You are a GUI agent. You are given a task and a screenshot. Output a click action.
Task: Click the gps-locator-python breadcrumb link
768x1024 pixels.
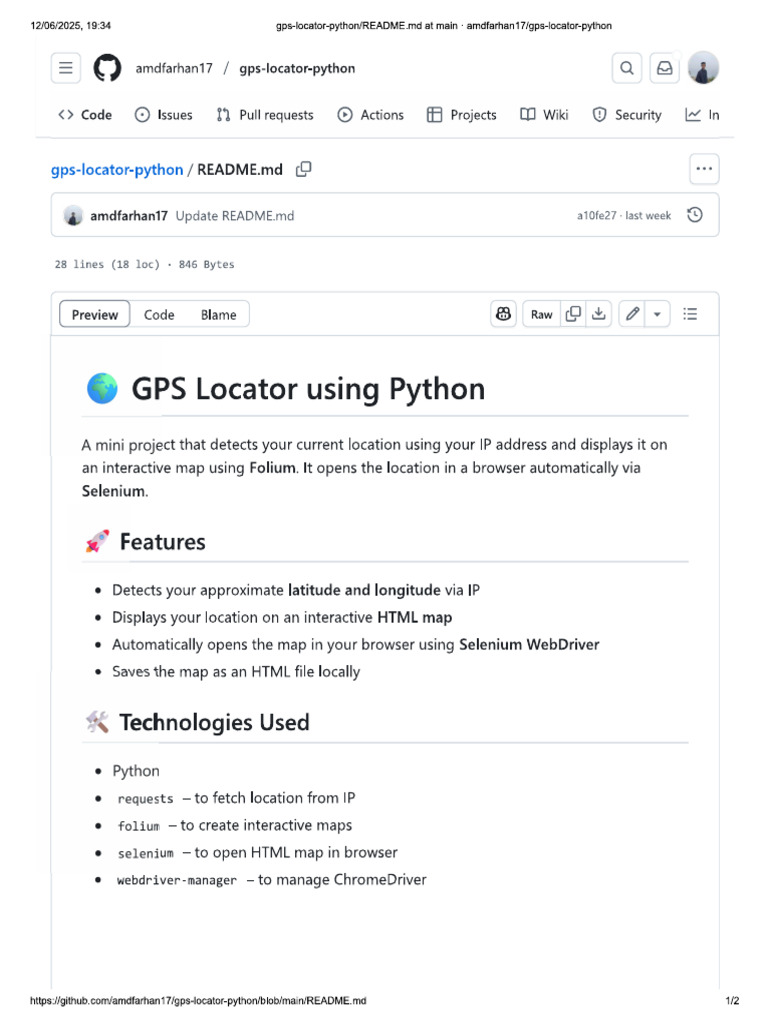click(117, 169)
